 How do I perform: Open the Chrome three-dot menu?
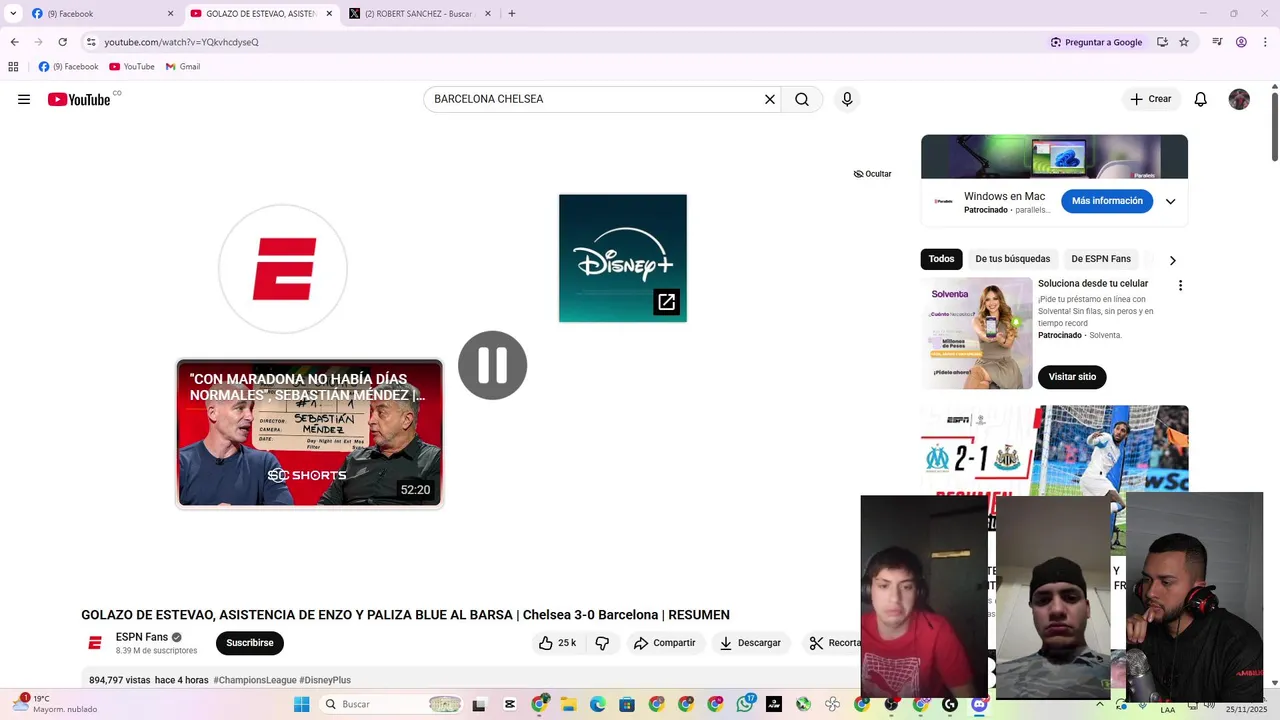pos(1265,42)
